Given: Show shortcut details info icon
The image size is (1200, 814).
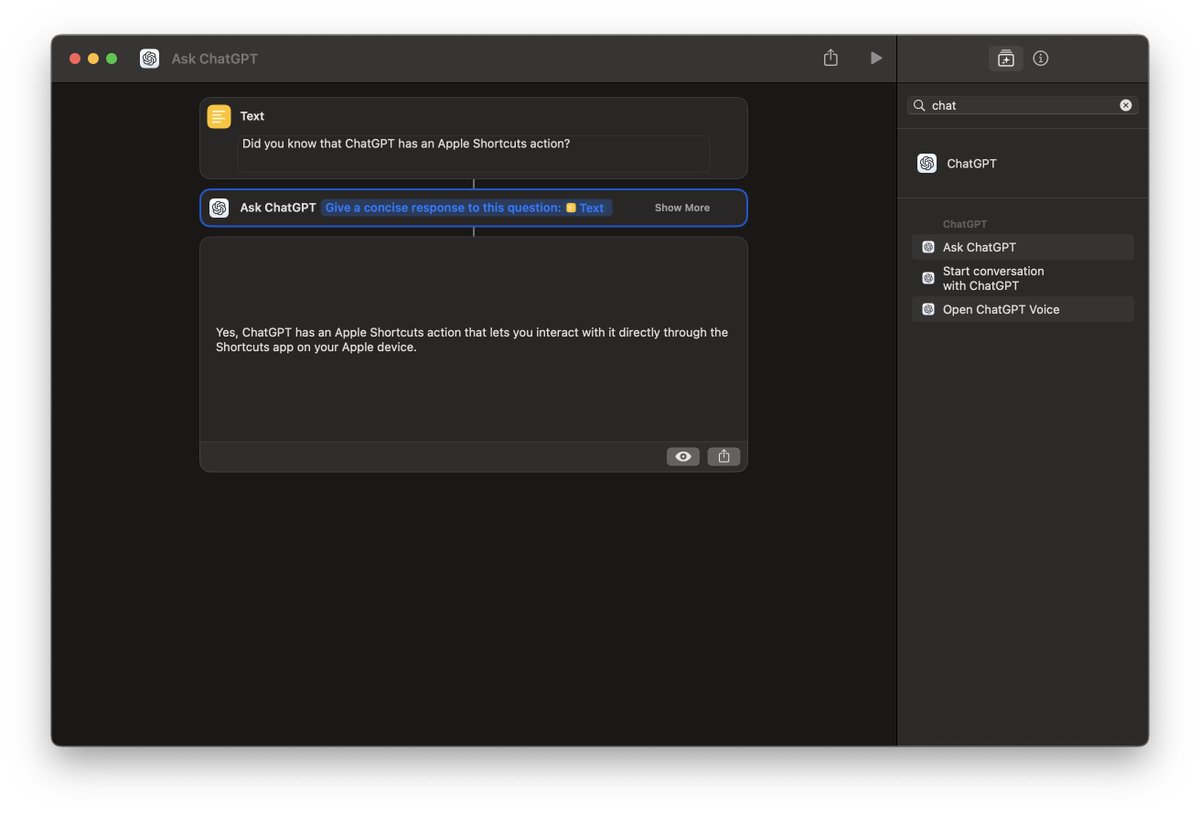Looking at the screenshot, I should click(1040, 58).
